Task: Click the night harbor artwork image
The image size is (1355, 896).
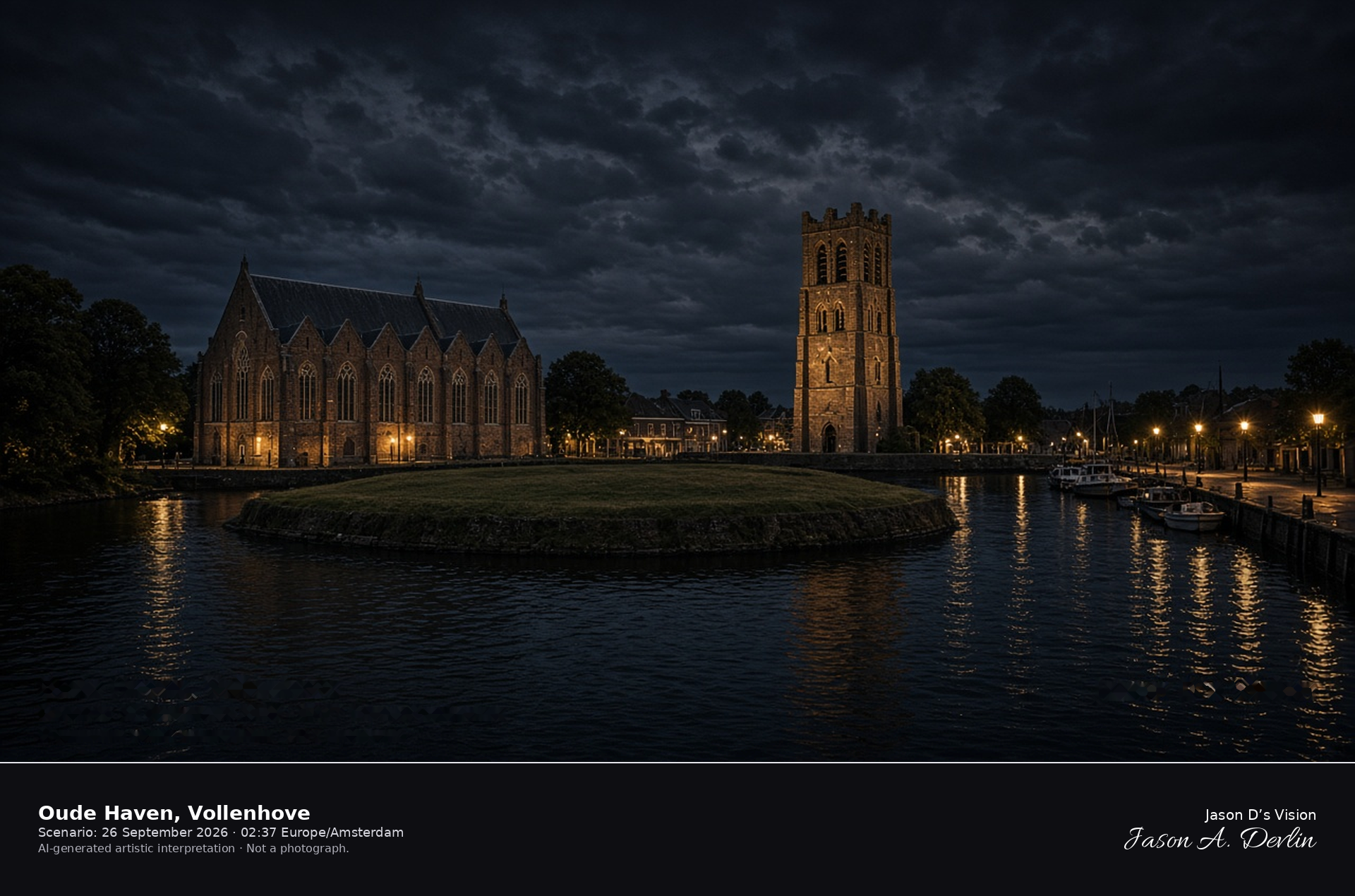Action: (677, 381)
